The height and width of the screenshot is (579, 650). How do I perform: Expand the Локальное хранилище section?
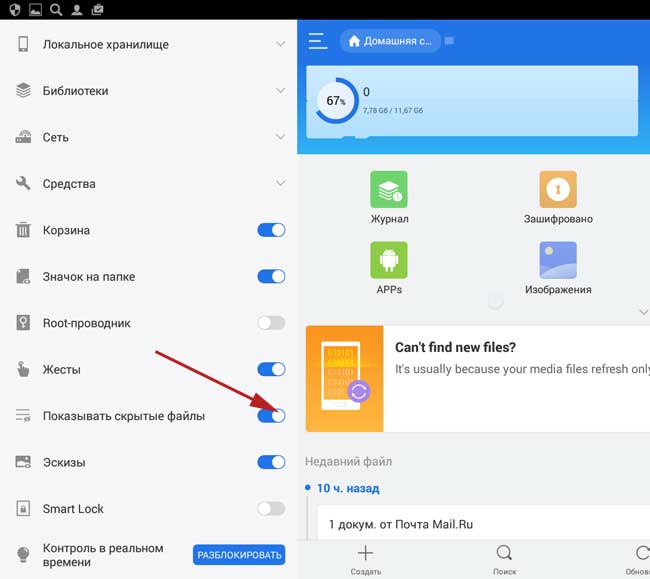pyautogui.click(x=281, y=44)
